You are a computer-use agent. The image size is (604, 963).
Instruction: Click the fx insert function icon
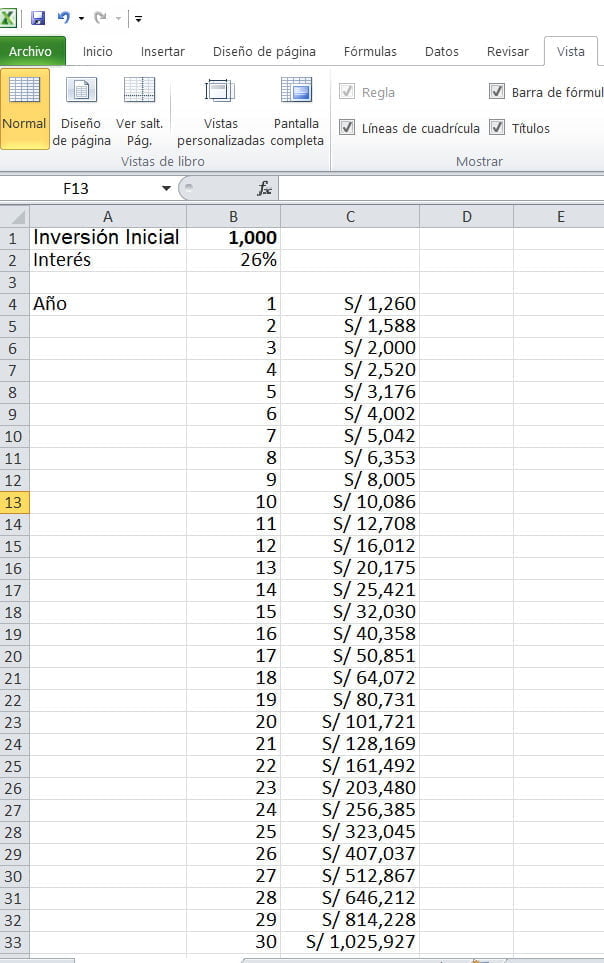pos(265,188)
